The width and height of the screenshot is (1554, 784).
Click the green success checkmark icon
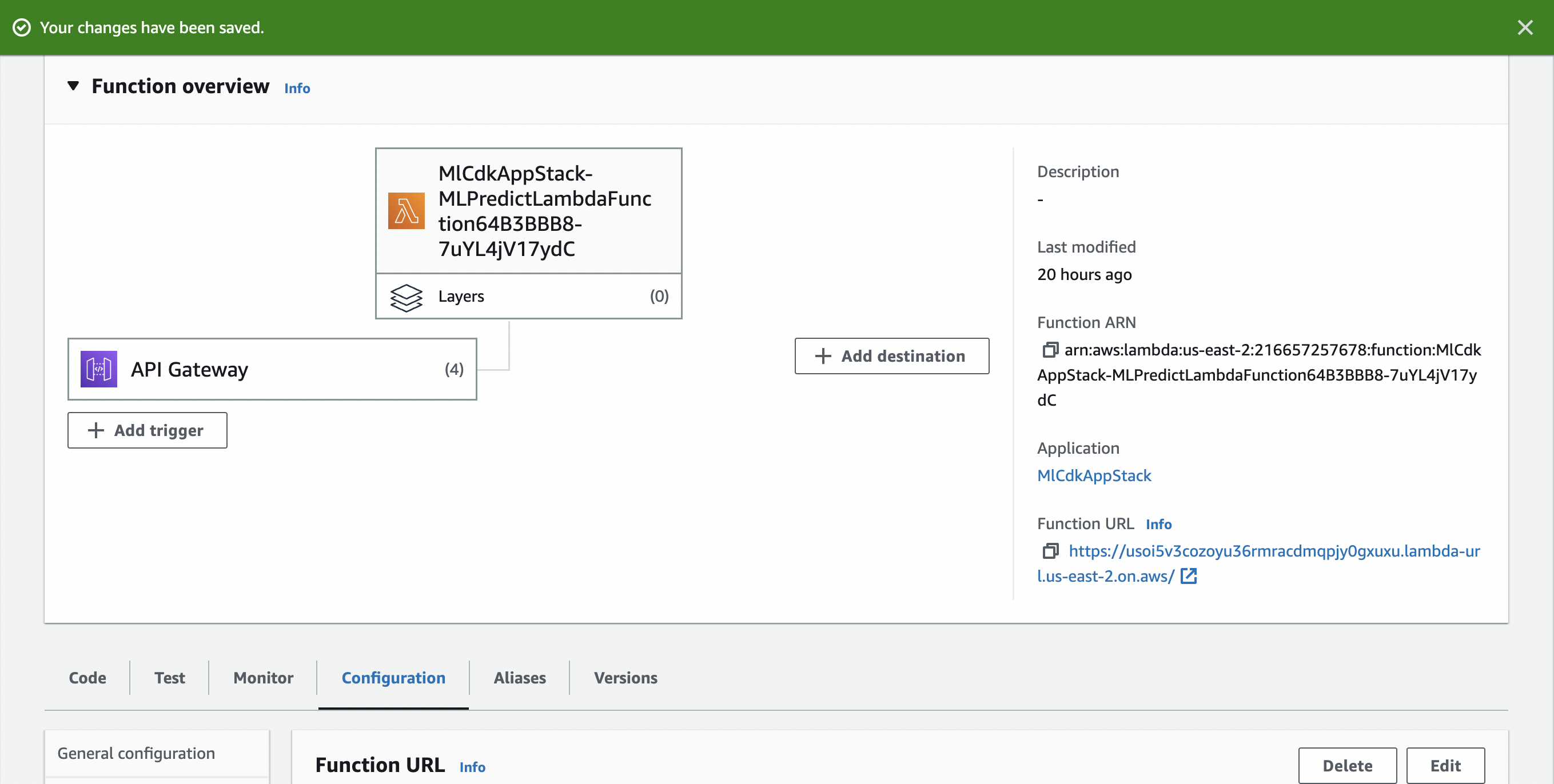pos(22,28)
